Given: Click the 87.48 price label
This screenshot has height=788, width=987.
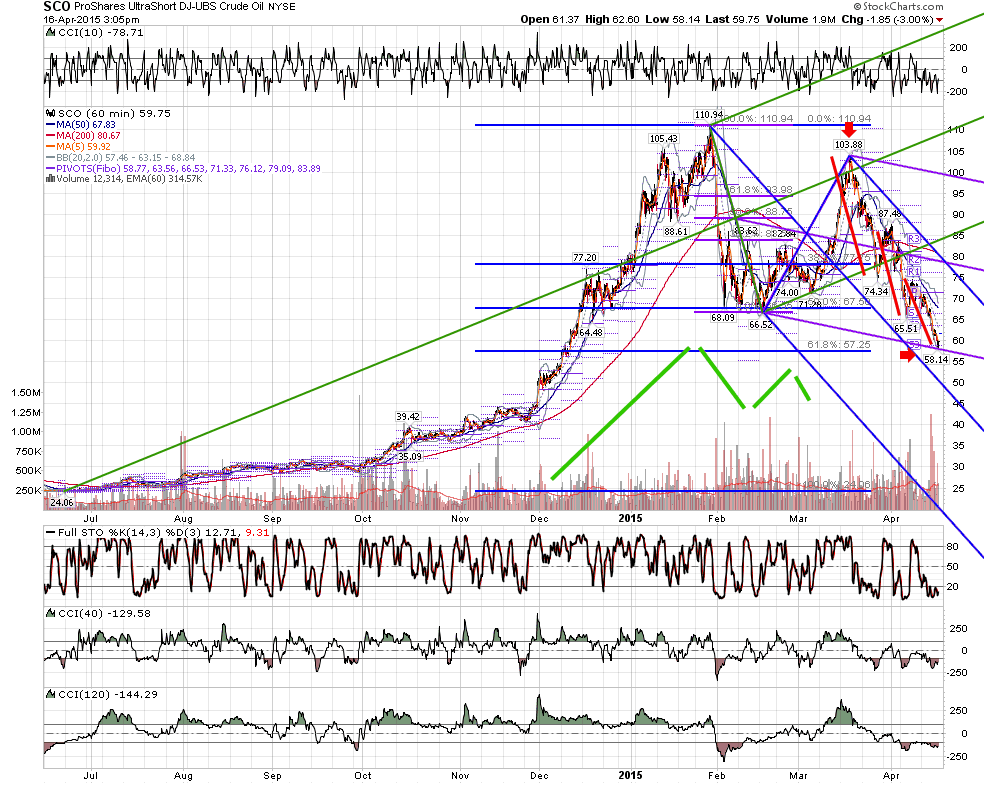Looking at the screenshot, I should pos(890,214).
